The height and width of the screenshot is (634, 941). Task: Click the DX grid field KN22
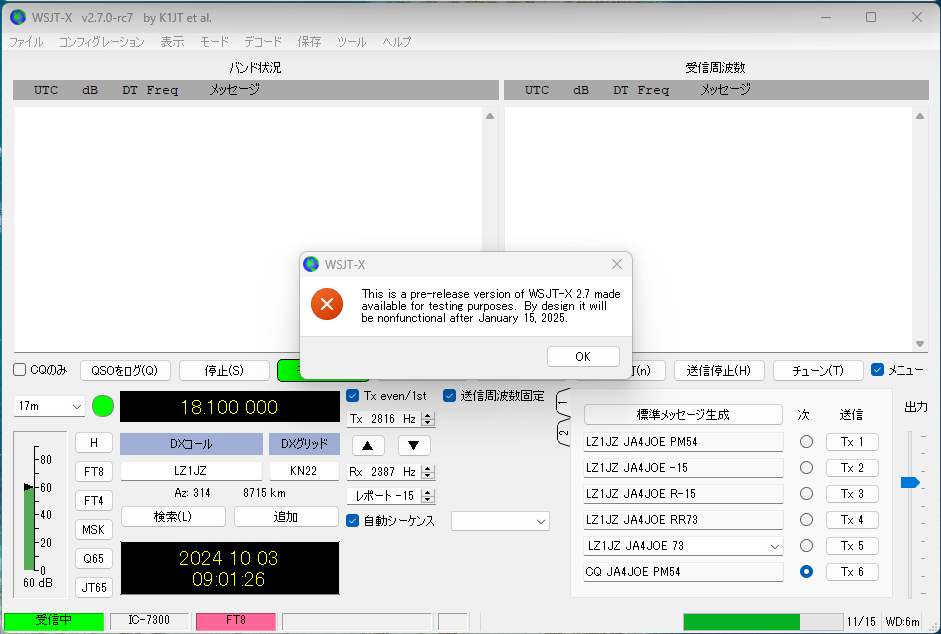pyautogui.click(x=304, y=471)
